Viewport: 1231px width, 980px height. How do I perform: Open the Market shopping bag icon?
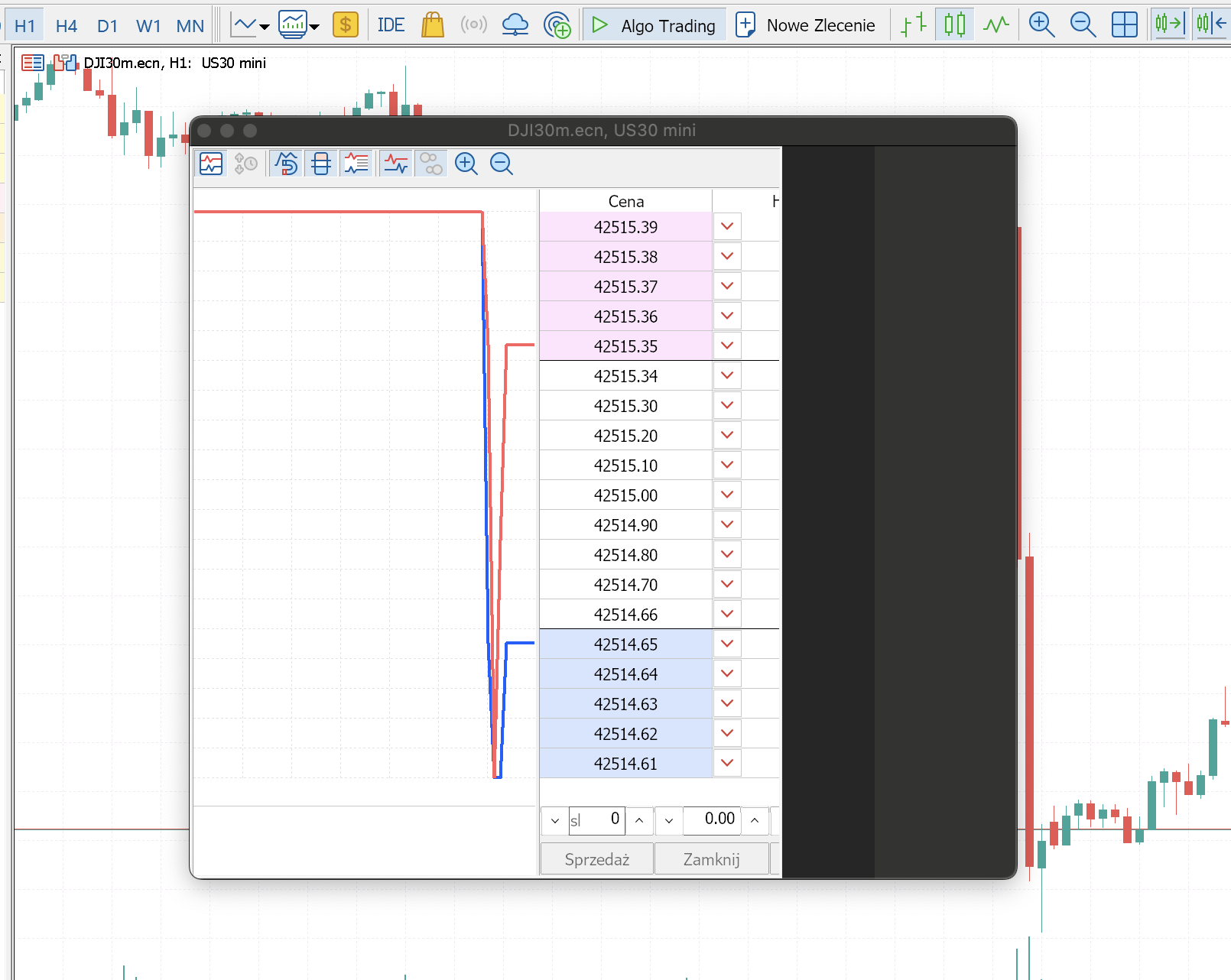[433, 25]
